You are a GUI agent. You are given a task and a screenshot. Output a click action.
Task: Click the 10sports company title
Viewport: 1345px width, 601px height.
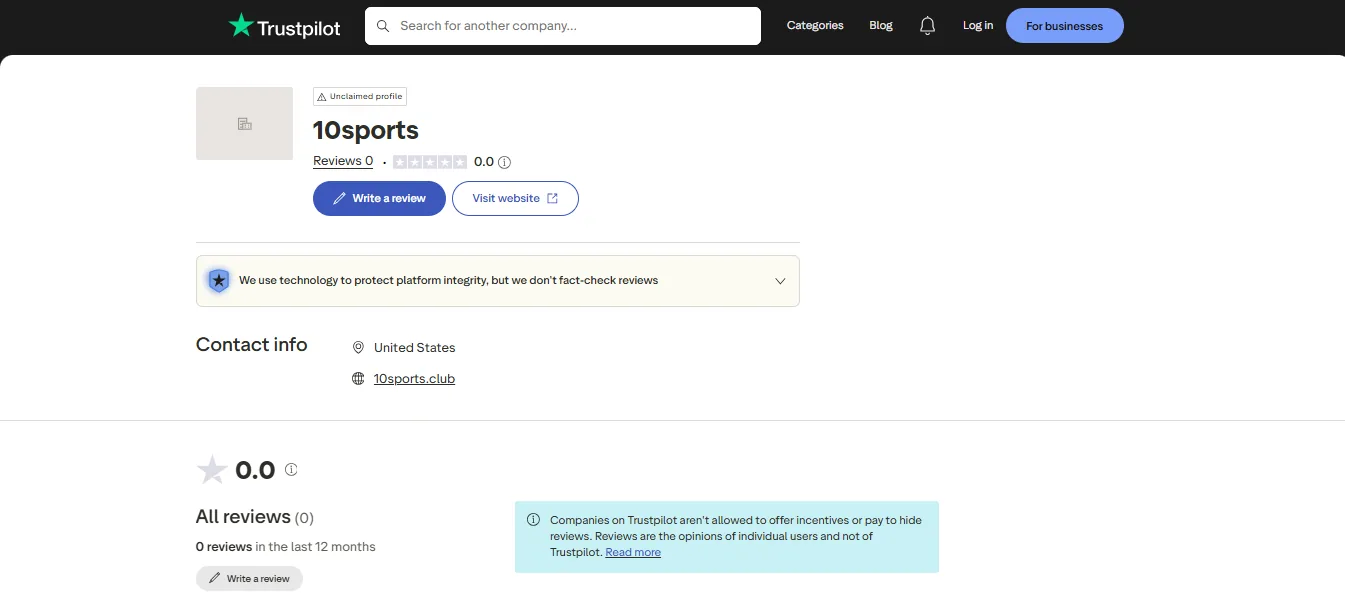pos(366,130)
